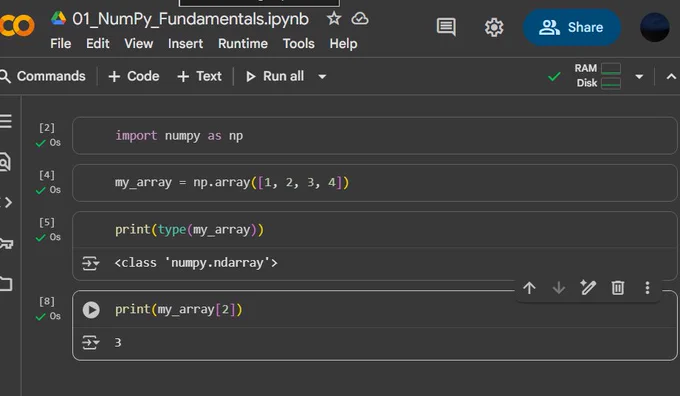Click execution count [8] indicator
680x396 pixels.
pos(47,301)
